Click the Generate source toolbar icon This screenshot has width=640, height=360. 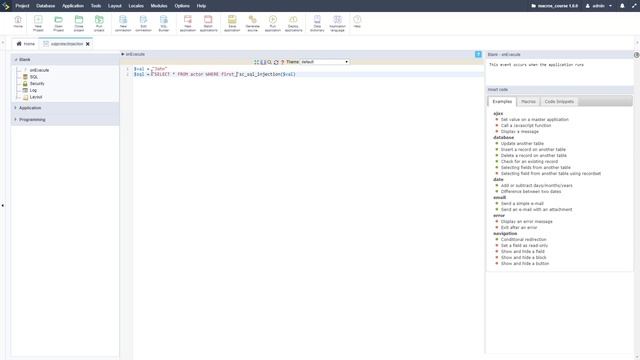pyautogui.click(x=252, y=24)
